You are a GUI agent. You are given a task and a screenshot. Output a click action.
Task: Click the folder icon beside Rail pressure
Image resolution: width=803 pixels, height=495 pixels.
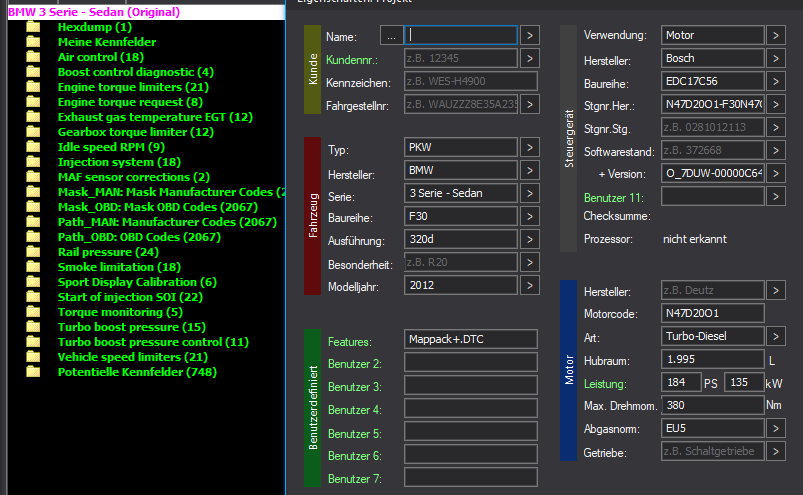33,252
